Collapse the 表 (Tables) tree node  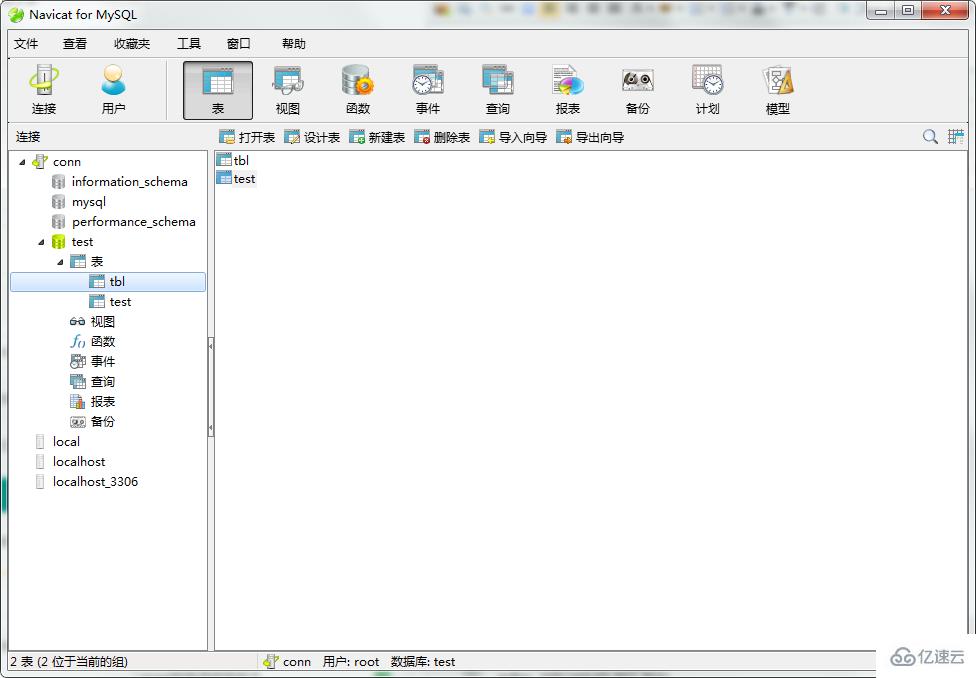[59, 261]
